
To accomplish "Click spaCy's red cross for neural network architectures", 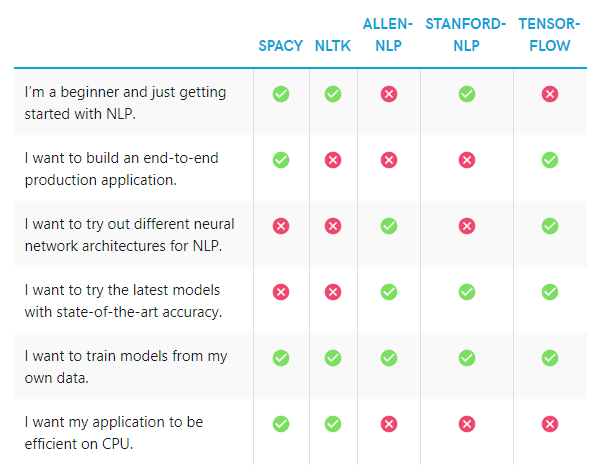I will pyautogui.click(x=281, y=226).
